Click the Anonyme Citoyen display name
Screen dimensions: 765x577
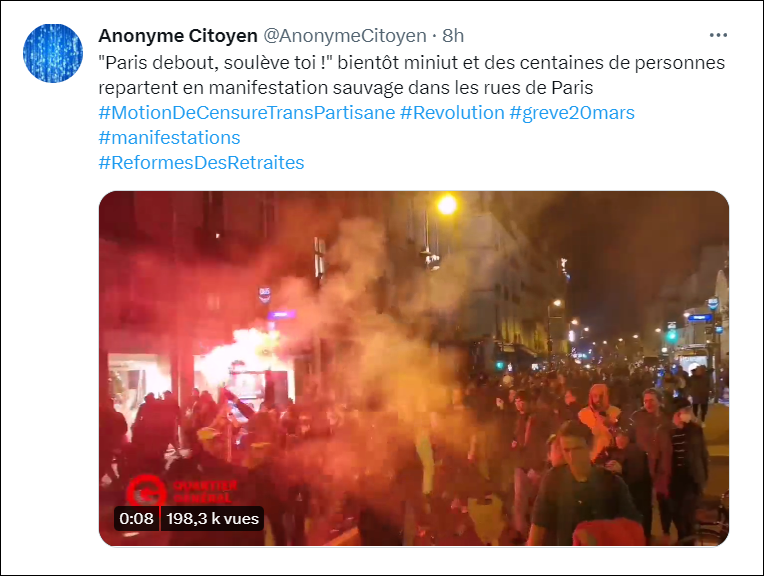click(x=178, y=36)
